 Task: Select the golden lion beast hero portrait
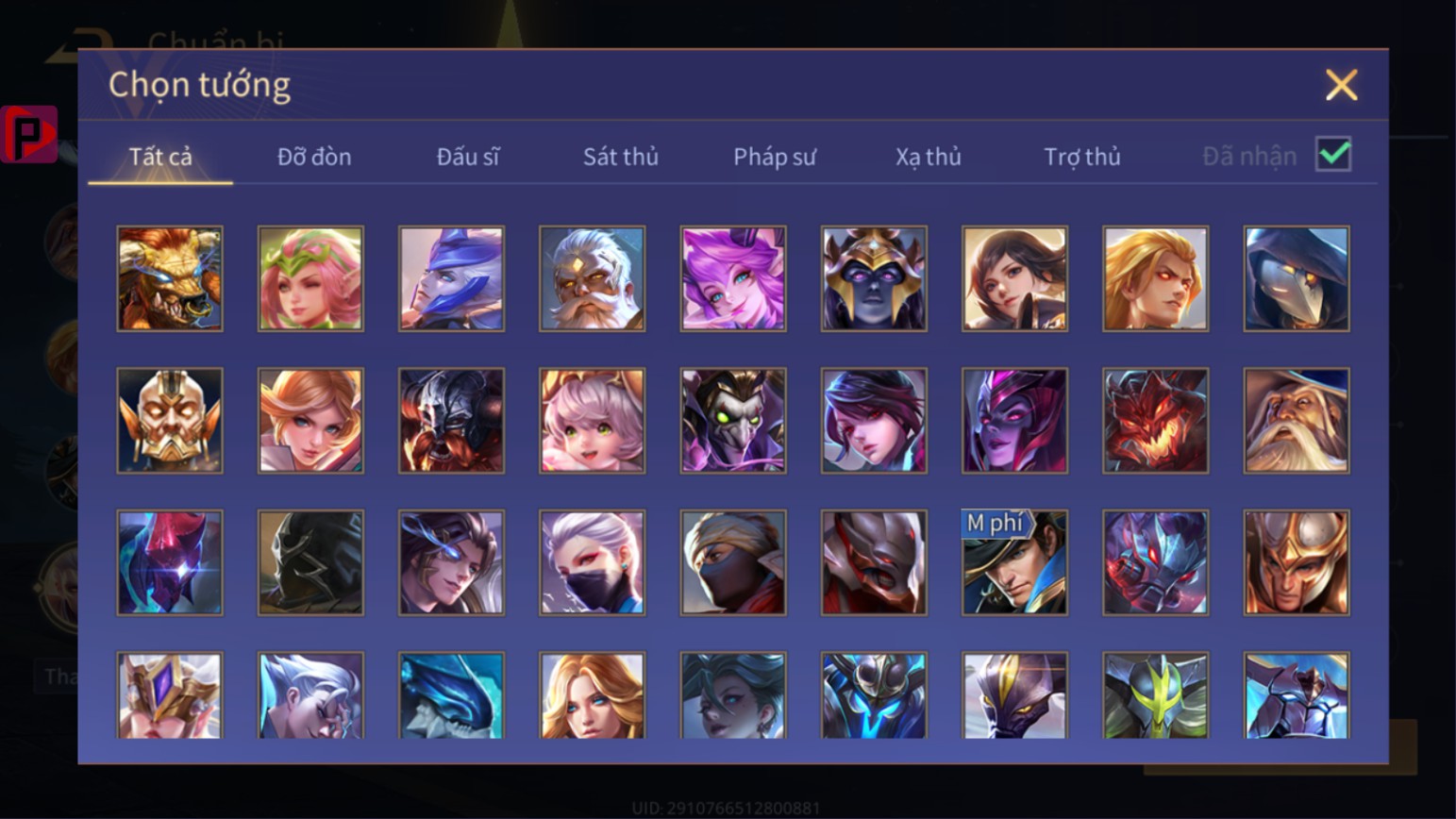170,278
